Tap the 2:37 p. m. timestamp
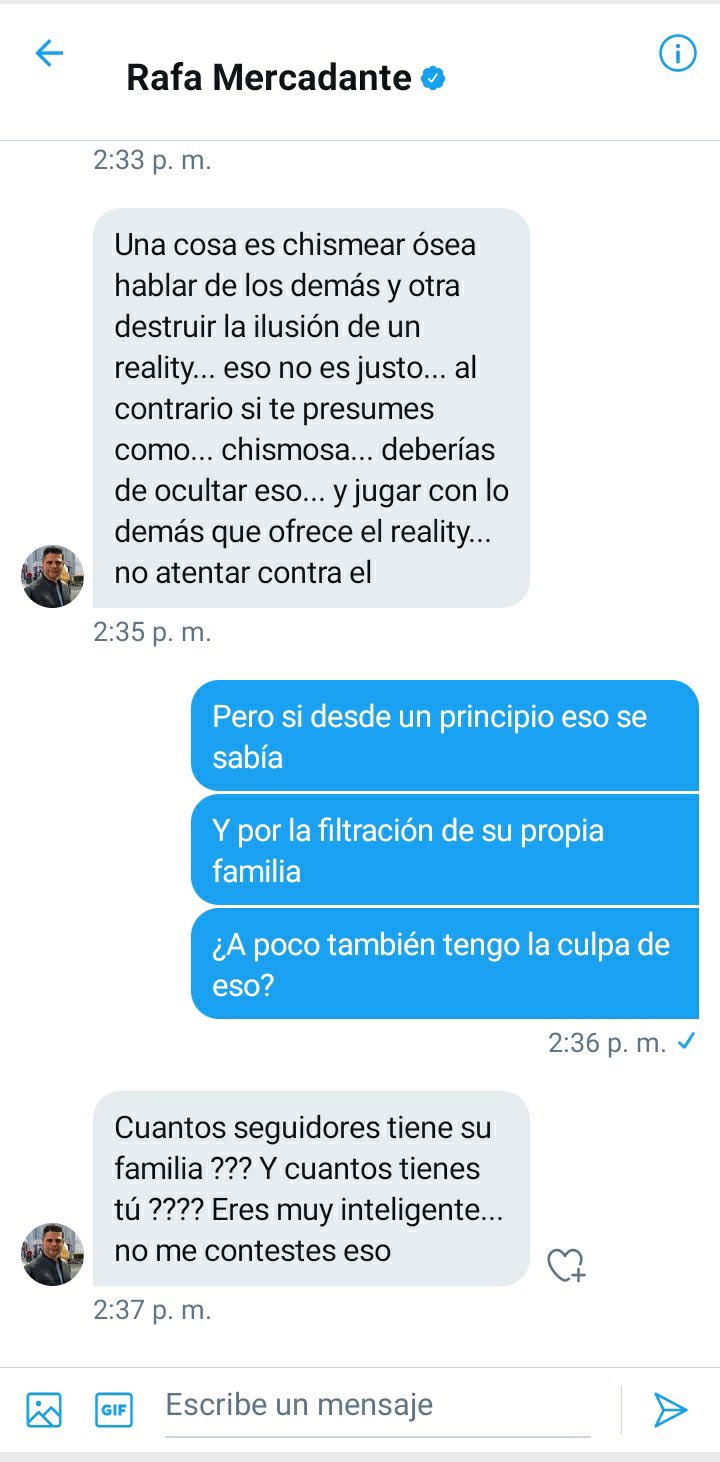720x1462 pixels. point(152,1310)
